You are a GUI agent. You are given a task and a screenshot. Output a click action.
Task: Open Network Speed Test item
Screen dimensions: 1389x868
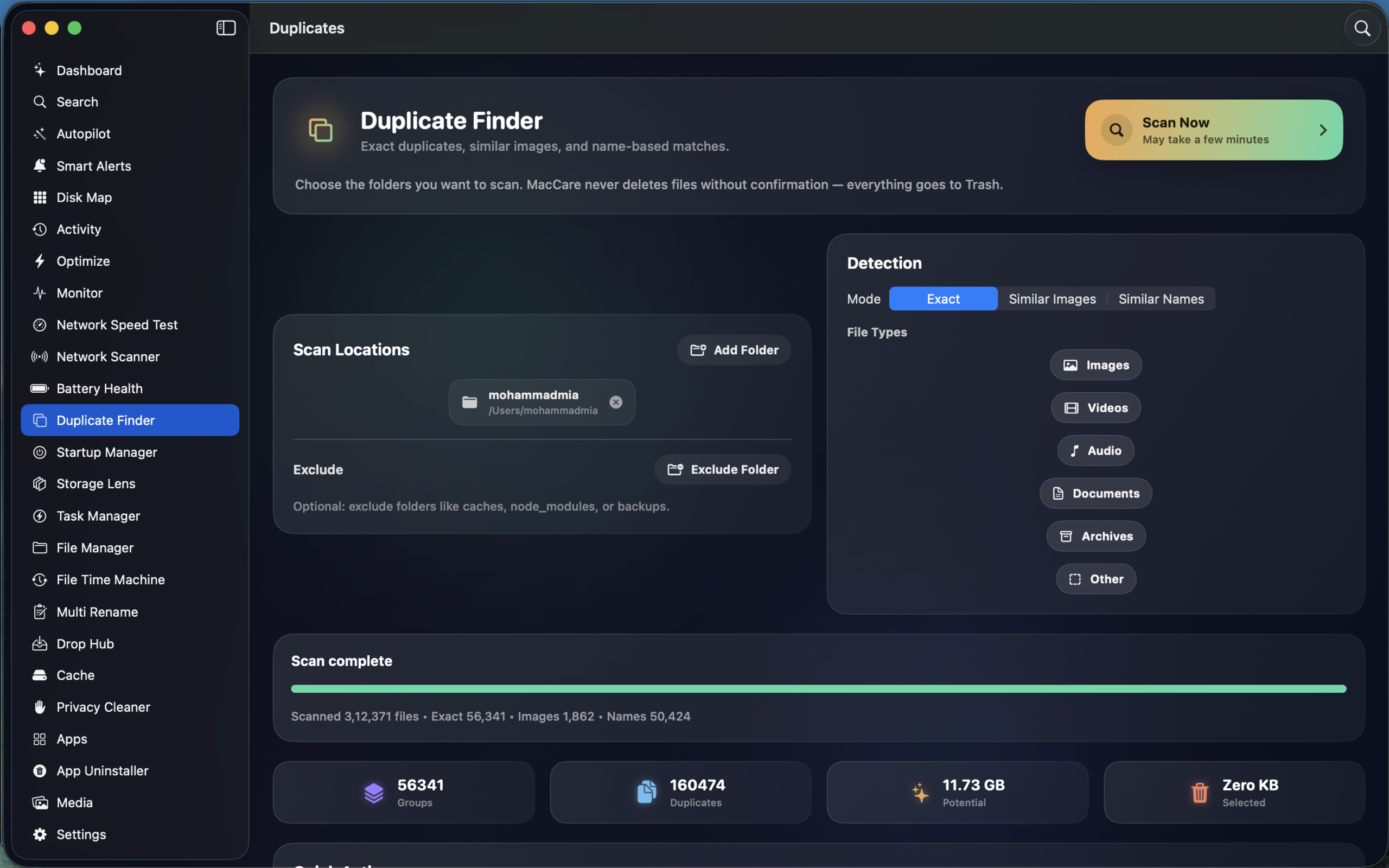click(130, 325)
